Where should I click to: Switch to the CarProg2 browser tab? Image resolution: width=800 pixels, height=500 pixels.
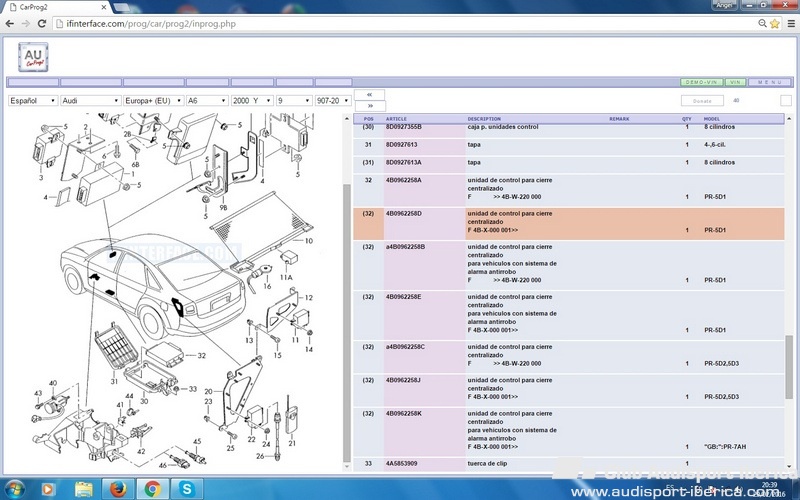[54, 7]
